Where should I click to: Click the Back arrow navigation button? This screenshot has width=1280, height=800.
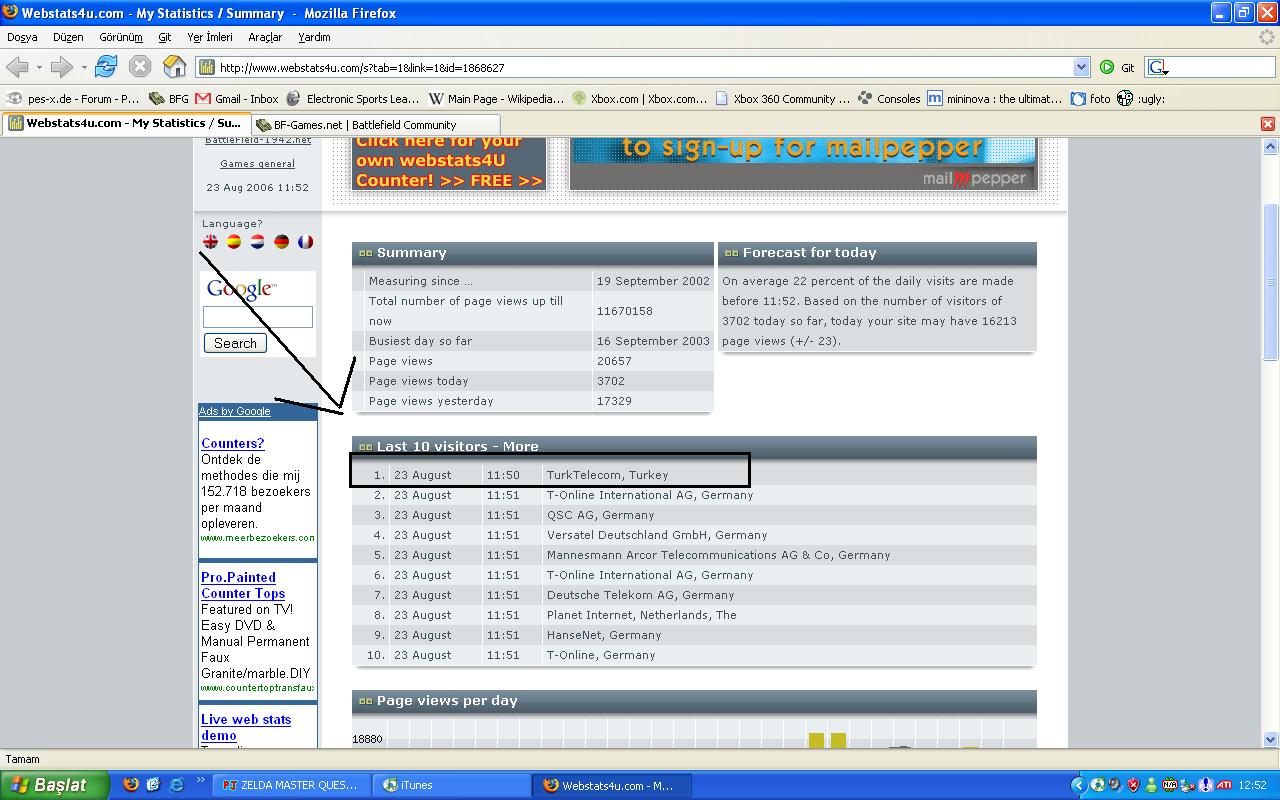[17, 67]
